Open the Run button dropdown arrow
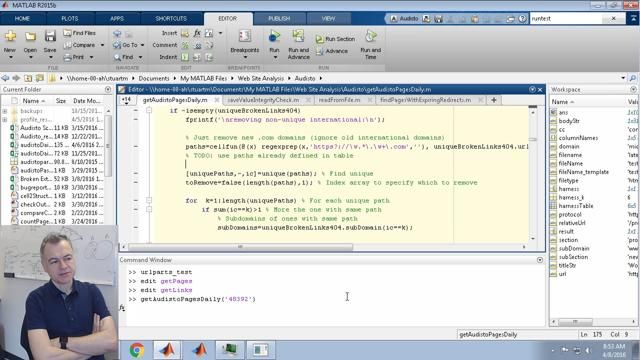Image resolution: width=640 pixels, height=360 pixels. [x=275, y=57]
